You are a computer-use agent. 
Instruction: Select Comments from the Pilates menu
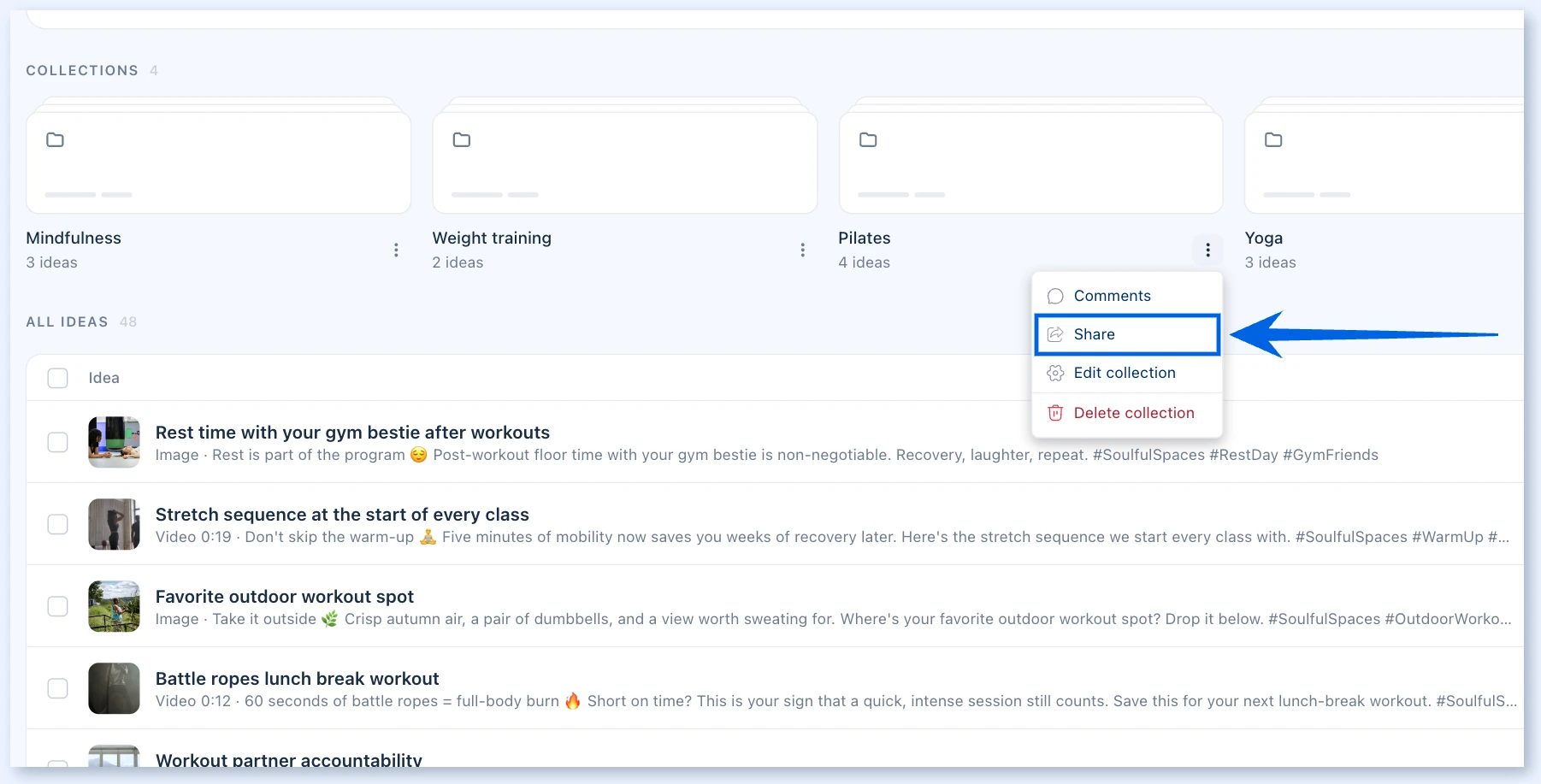coord(1127,296)
